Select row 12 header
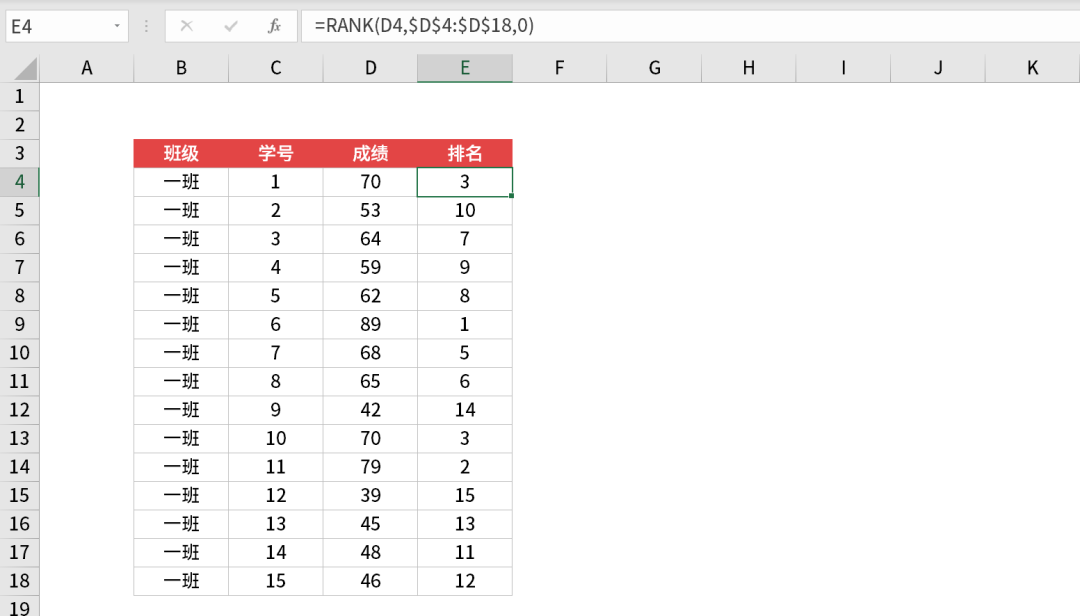Screen dimensions: 1080x616 tap(19, 409)
